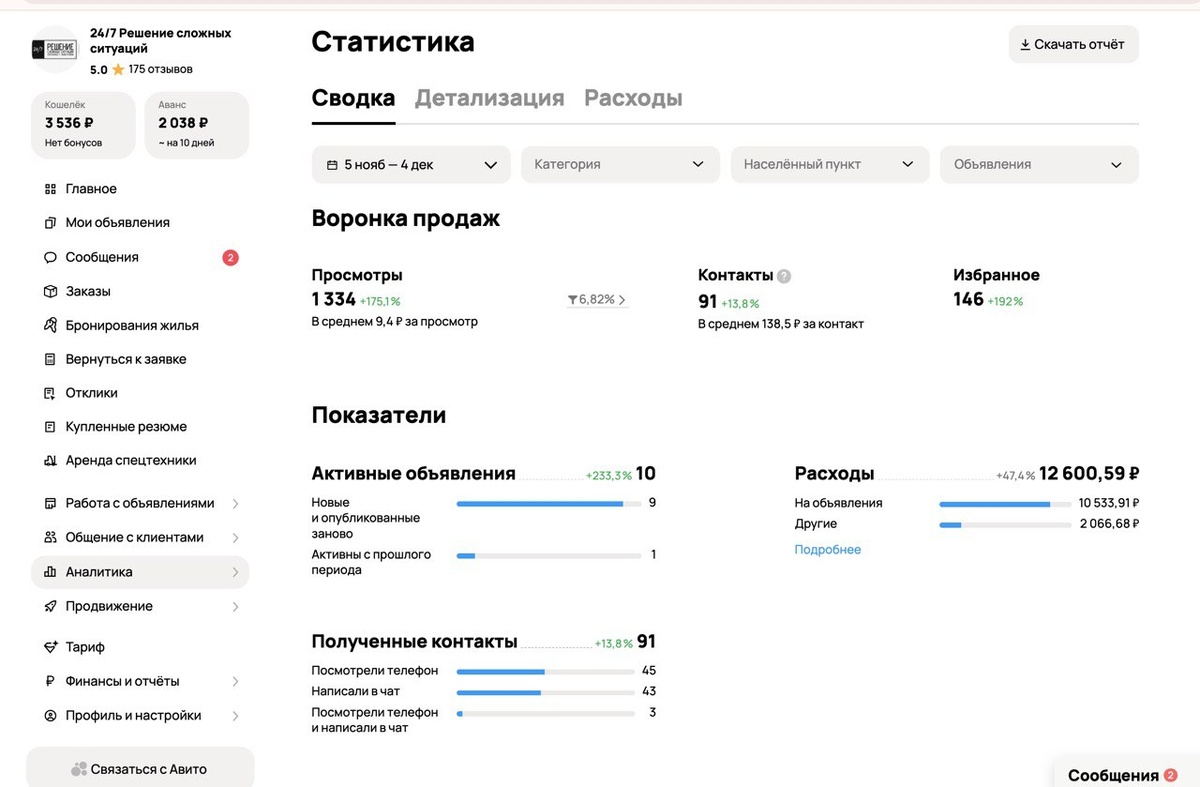This screenshot has width=1200, height=787.
Task: Click the Аренда спецтехники vehicle icon
Action: coord(50,461)
